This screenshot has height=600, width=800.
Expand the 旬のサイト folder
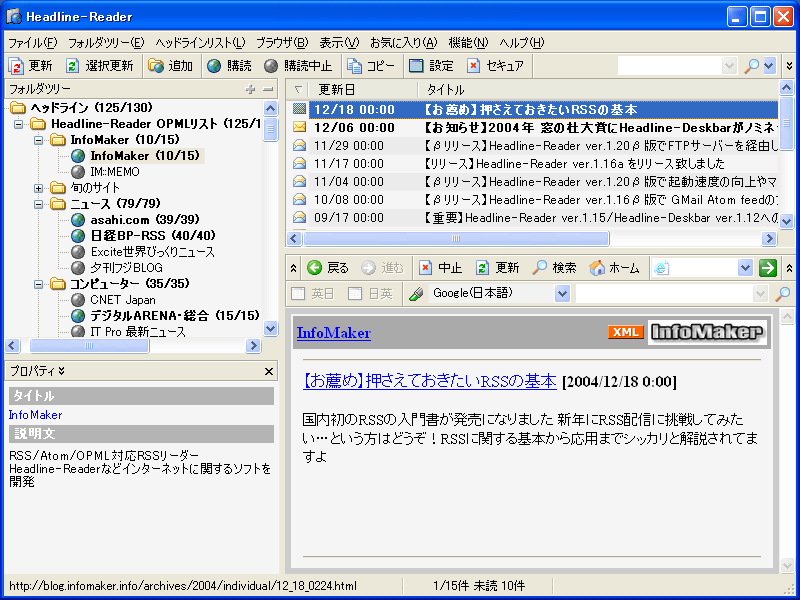[39, 188]
